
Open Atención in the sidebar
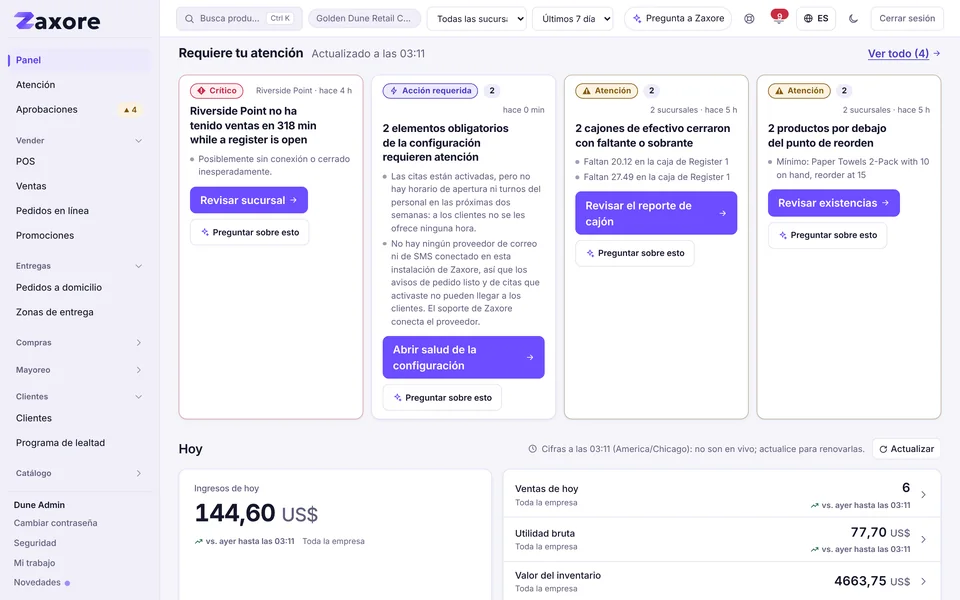80,84
